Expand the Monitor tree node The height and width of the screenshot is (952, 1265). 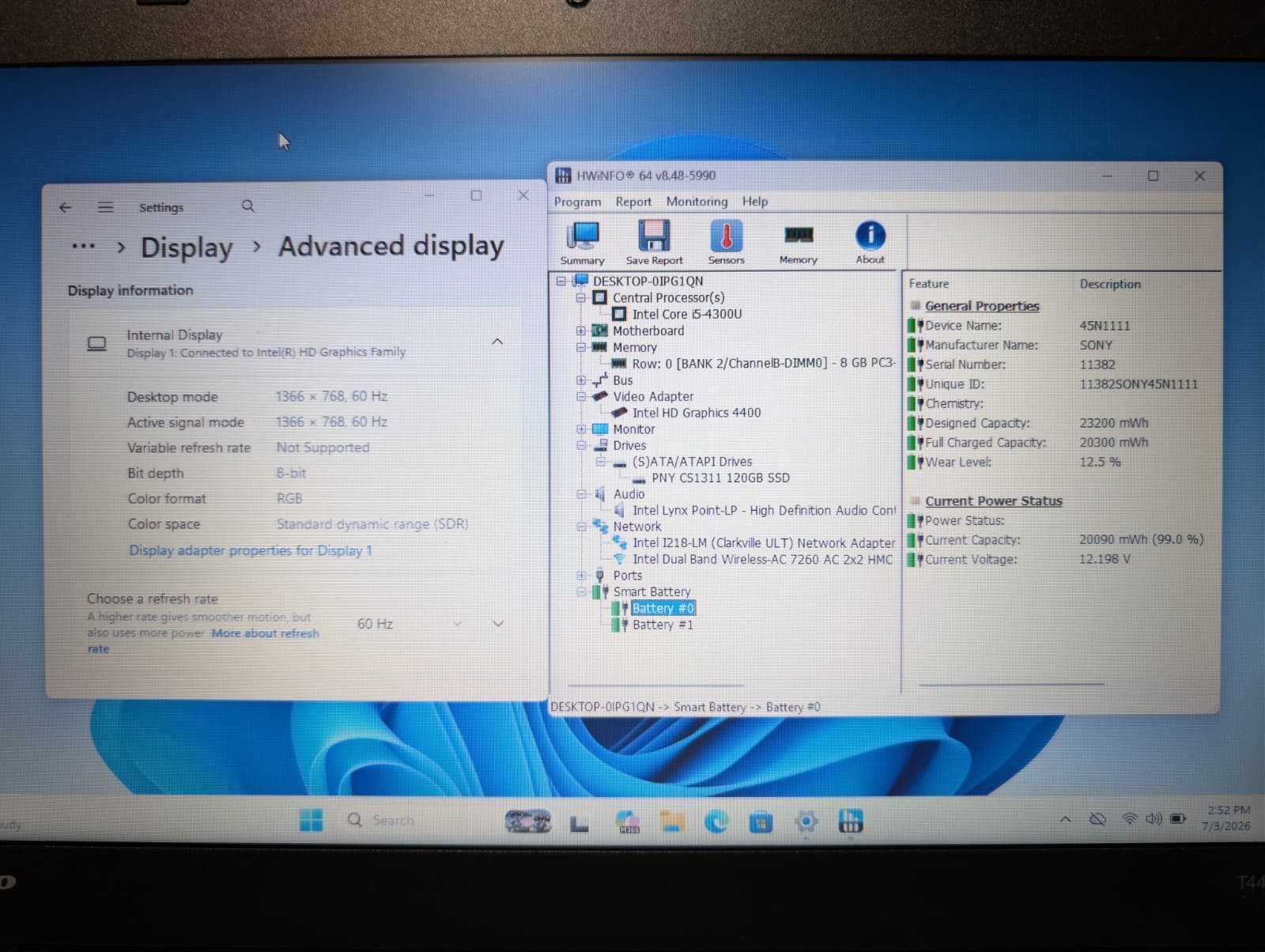(581, 429)
